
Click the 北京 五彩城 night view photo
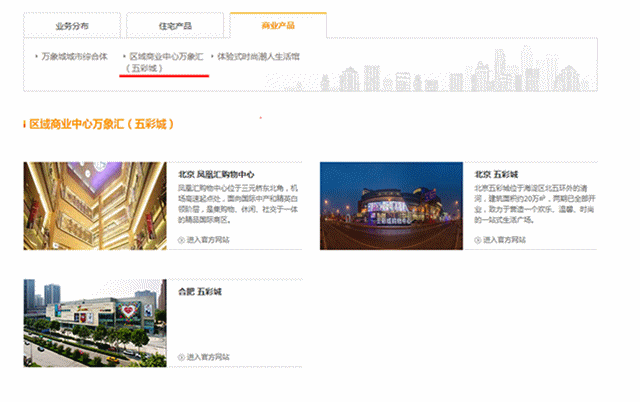[391, 206]
